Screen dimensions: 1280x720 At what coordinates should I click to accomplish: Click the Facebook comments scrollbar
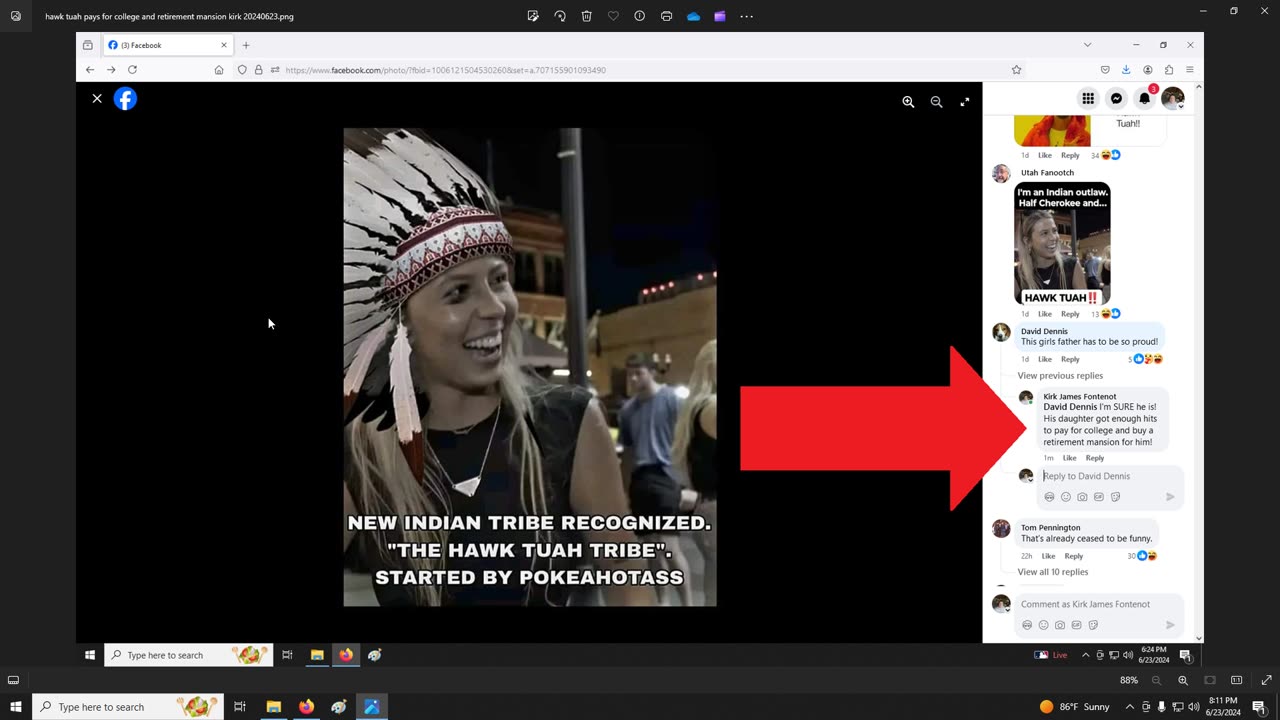[1198, 362]
